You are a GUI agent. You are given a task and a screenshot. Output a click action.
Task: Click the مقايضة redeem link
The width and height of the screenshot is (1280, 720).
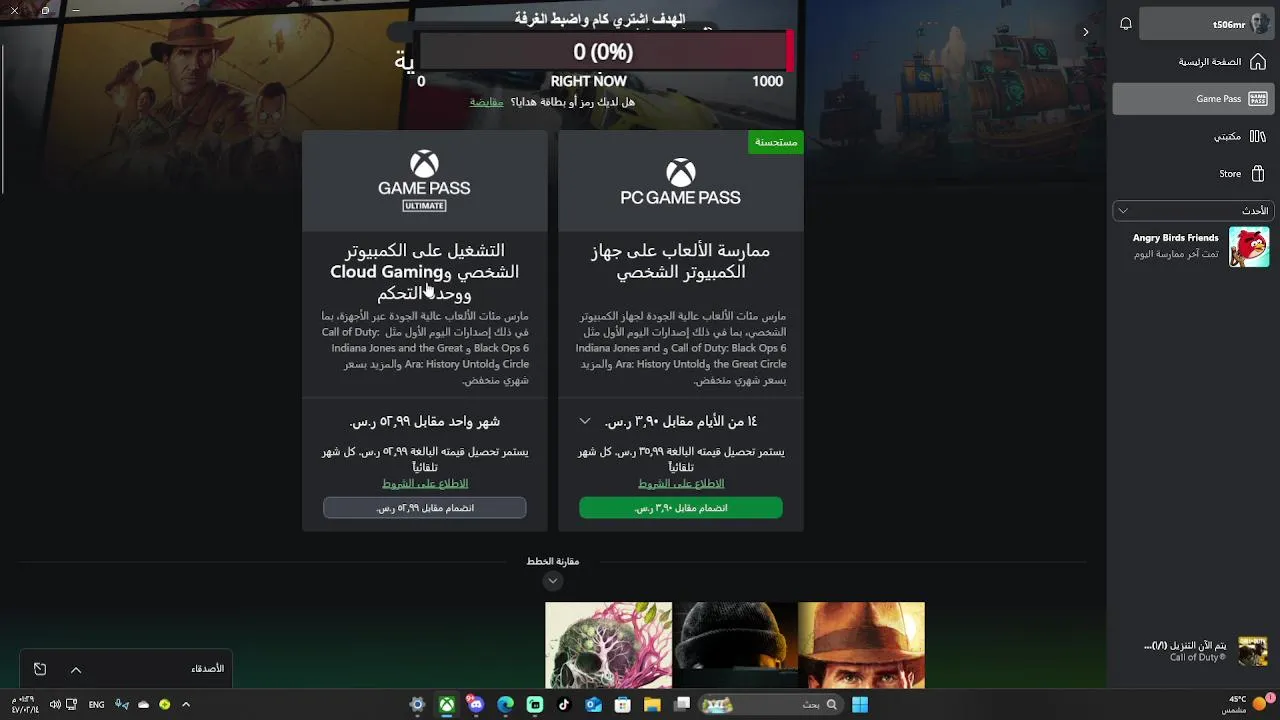pos(487,102)
